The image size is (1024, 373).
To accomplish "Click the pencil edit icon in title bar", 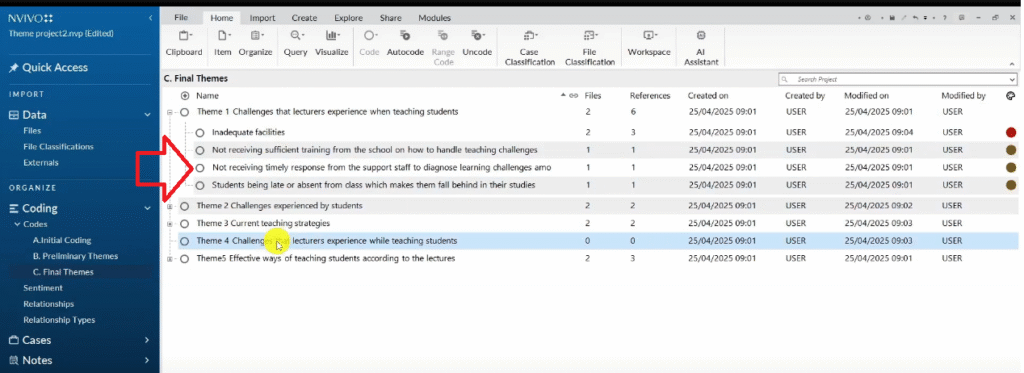I will (x=904, y=18).
